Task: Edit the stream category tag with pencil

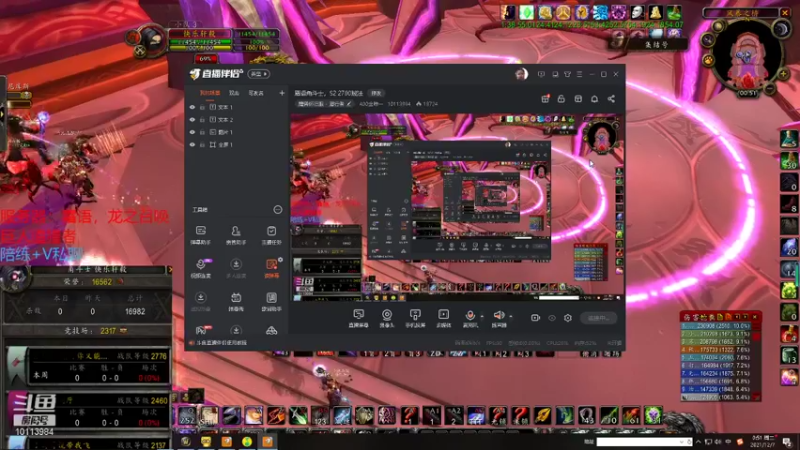Action: 349,104
